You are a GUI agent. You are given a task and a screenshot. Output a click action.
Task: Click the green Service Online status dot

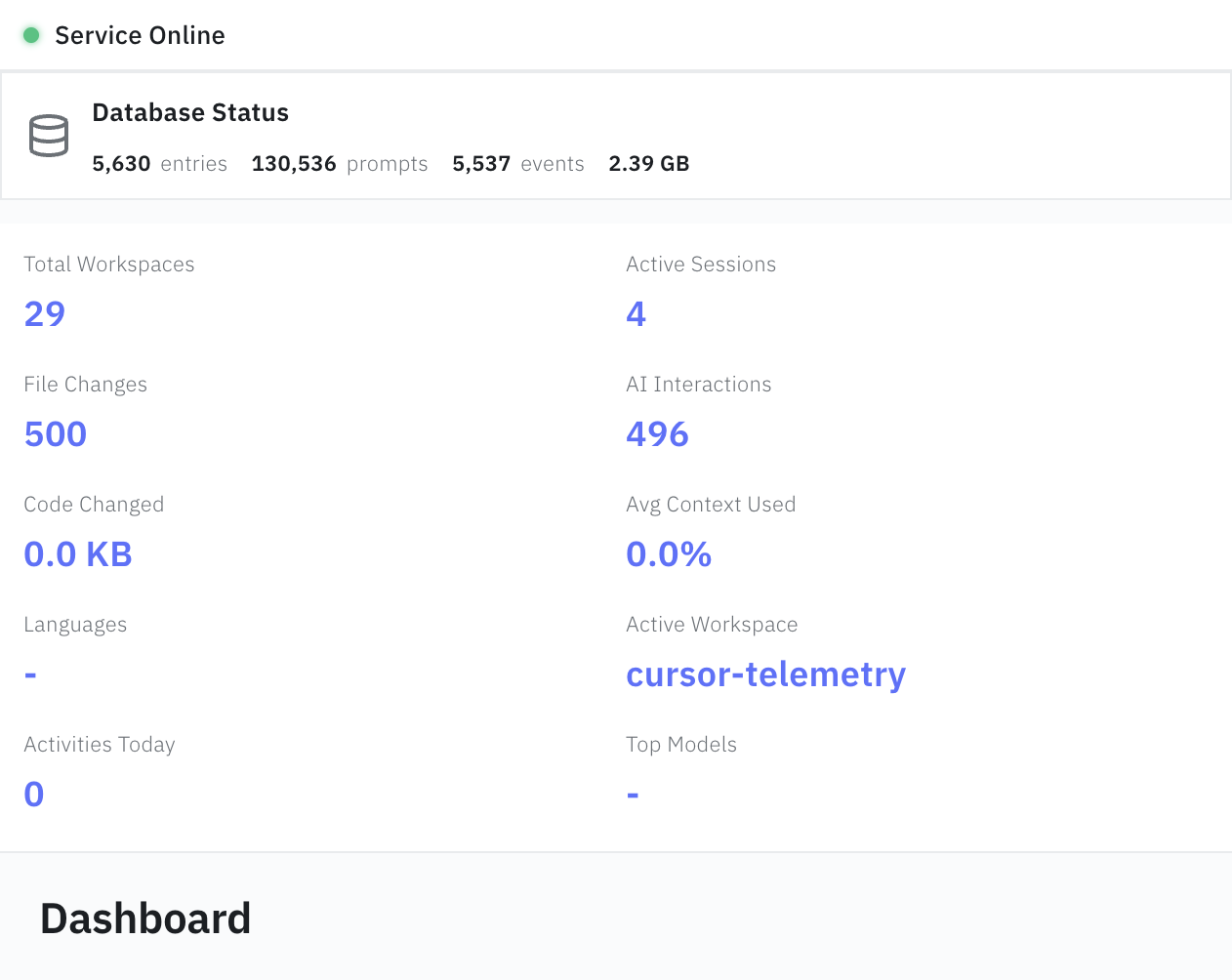pyautogui.click(x=30, y=34)
